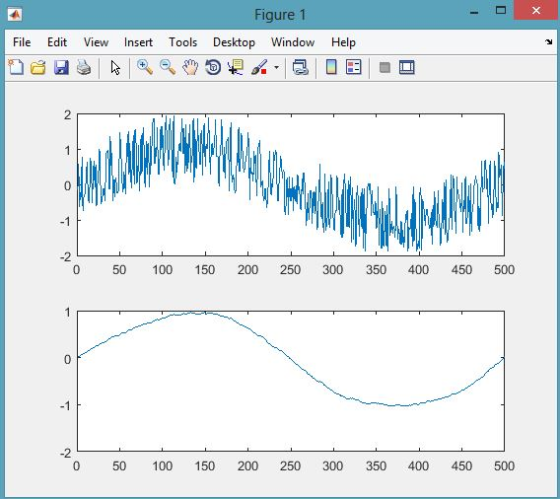
Task: Maximize the Figure 1 window
Action: tap(501, 10)
